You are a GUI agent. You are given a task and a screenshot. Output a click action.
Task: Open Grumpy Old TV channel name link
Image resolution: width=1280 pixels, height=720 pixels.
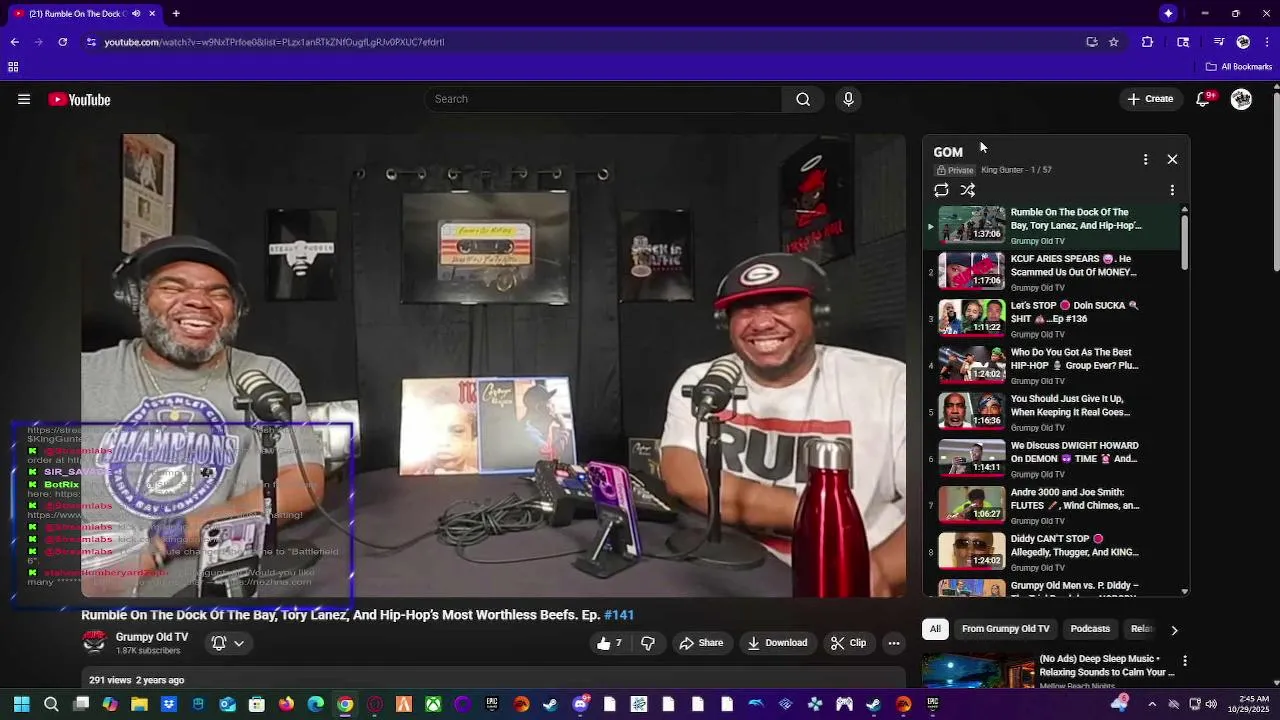point(152,637)
